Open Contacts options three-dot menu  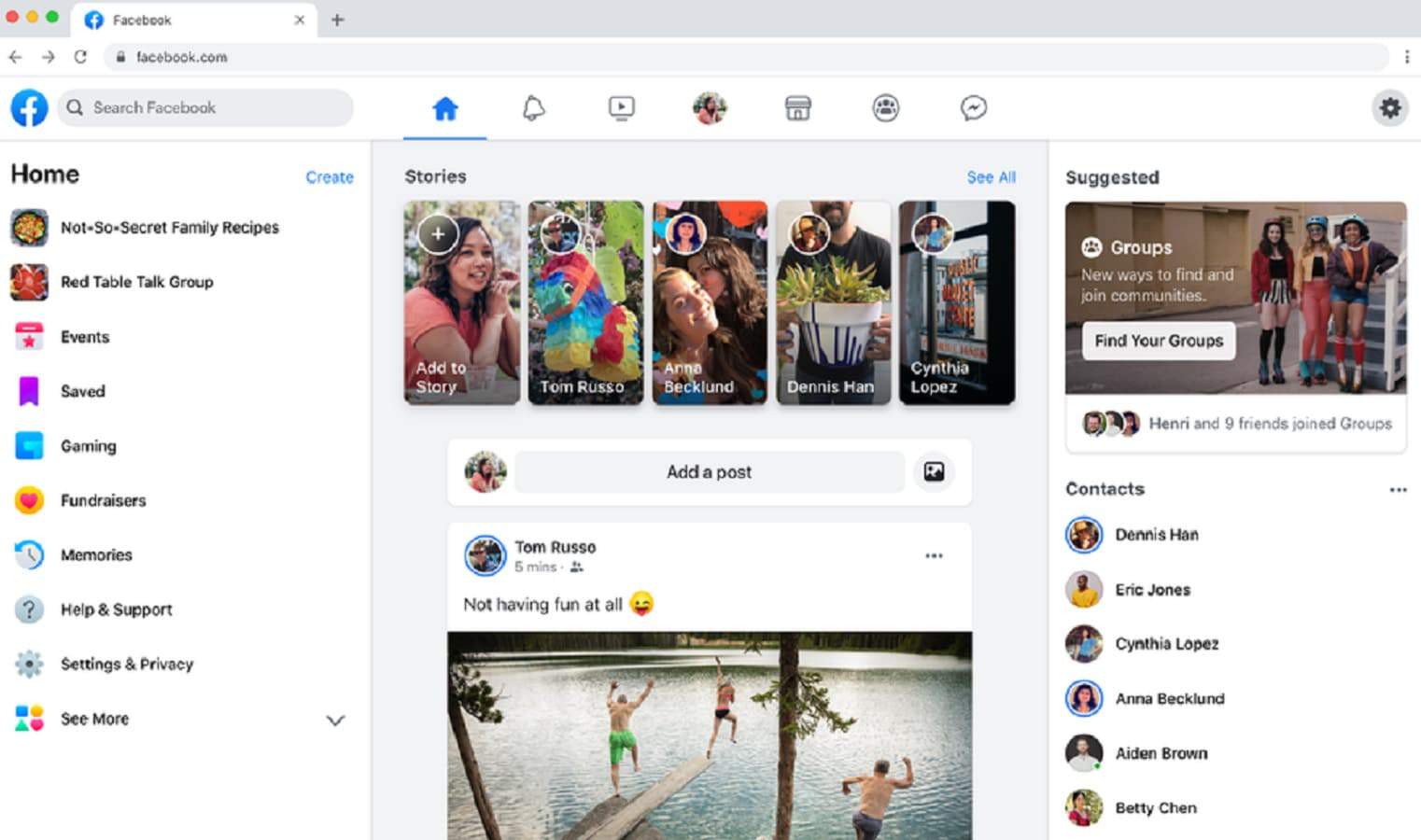point(1398,490)
